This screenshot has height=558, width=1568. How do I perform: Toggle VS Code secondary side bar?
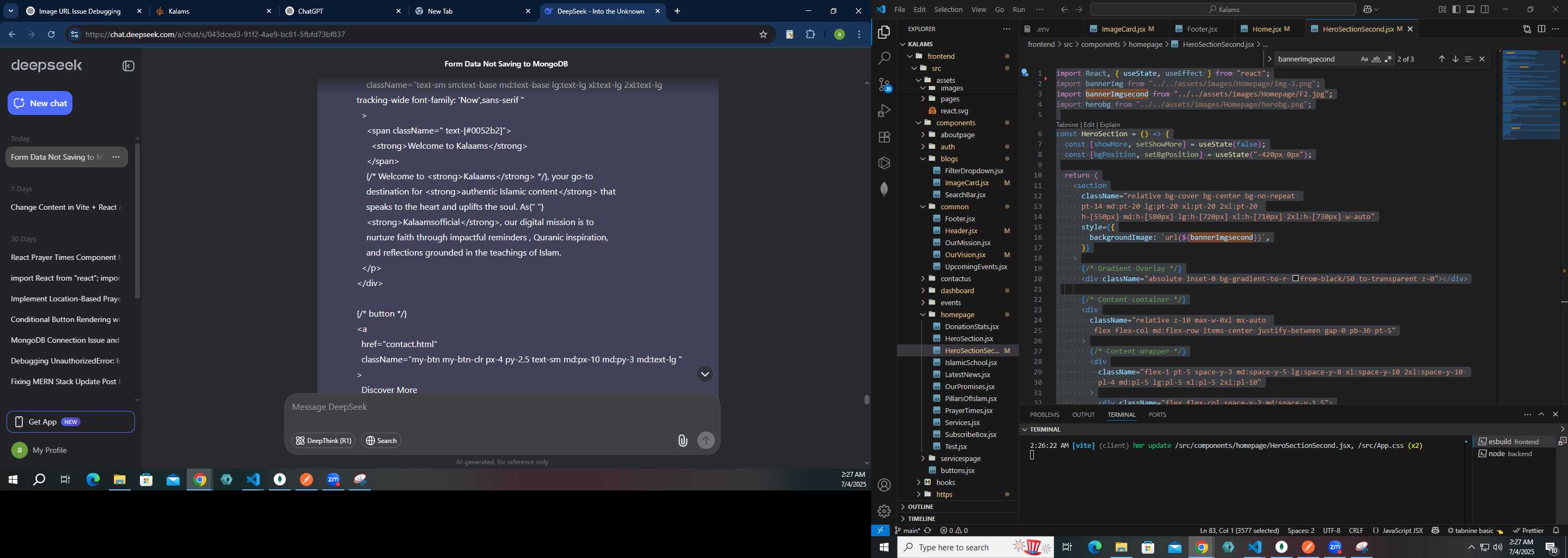pos(1485,10)
